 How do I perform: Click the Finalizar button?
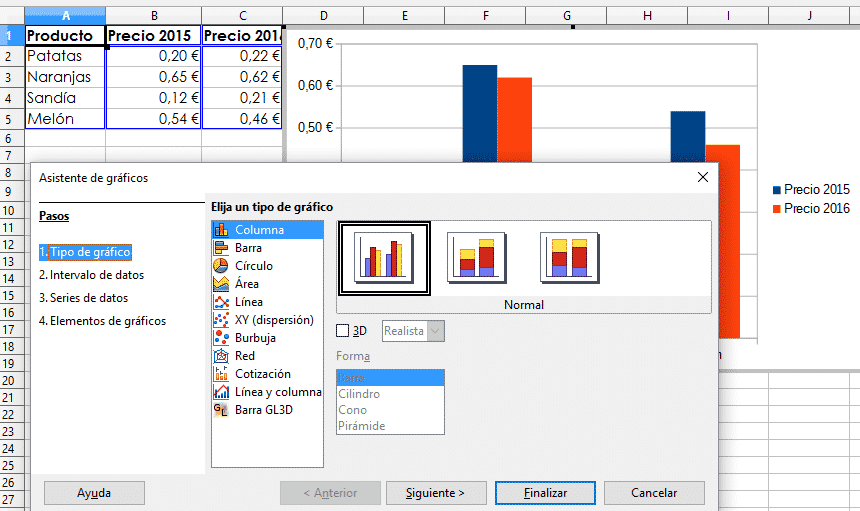545,493
